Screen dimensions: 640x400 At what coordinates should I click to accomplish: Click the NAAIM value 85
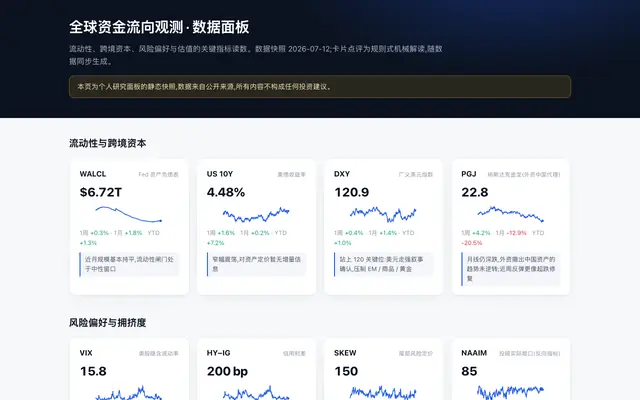click(469, 371)
